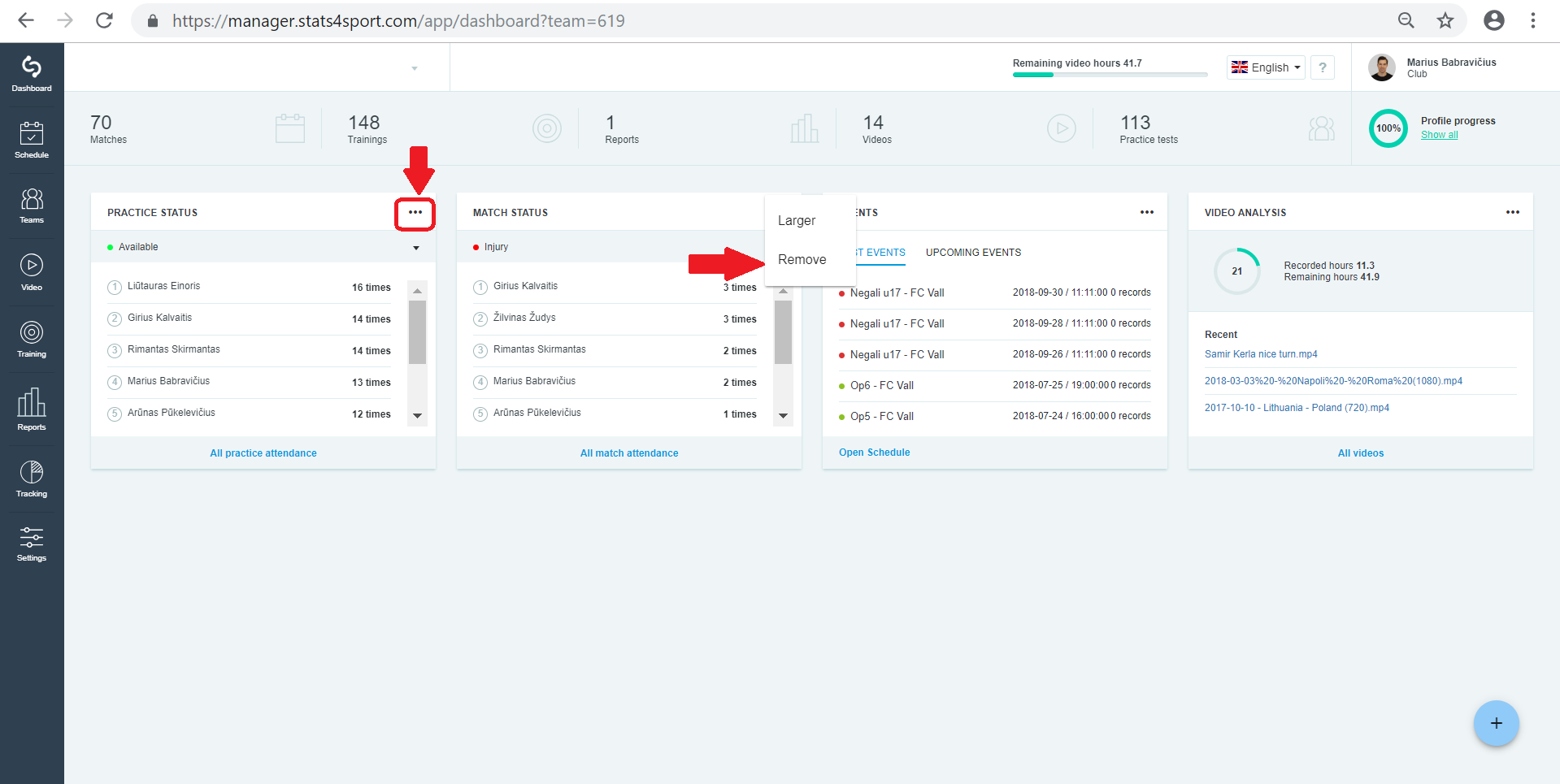Open the Tracking sidebar icon
The height and width of the screenshot is (784, 1560).
32,479
